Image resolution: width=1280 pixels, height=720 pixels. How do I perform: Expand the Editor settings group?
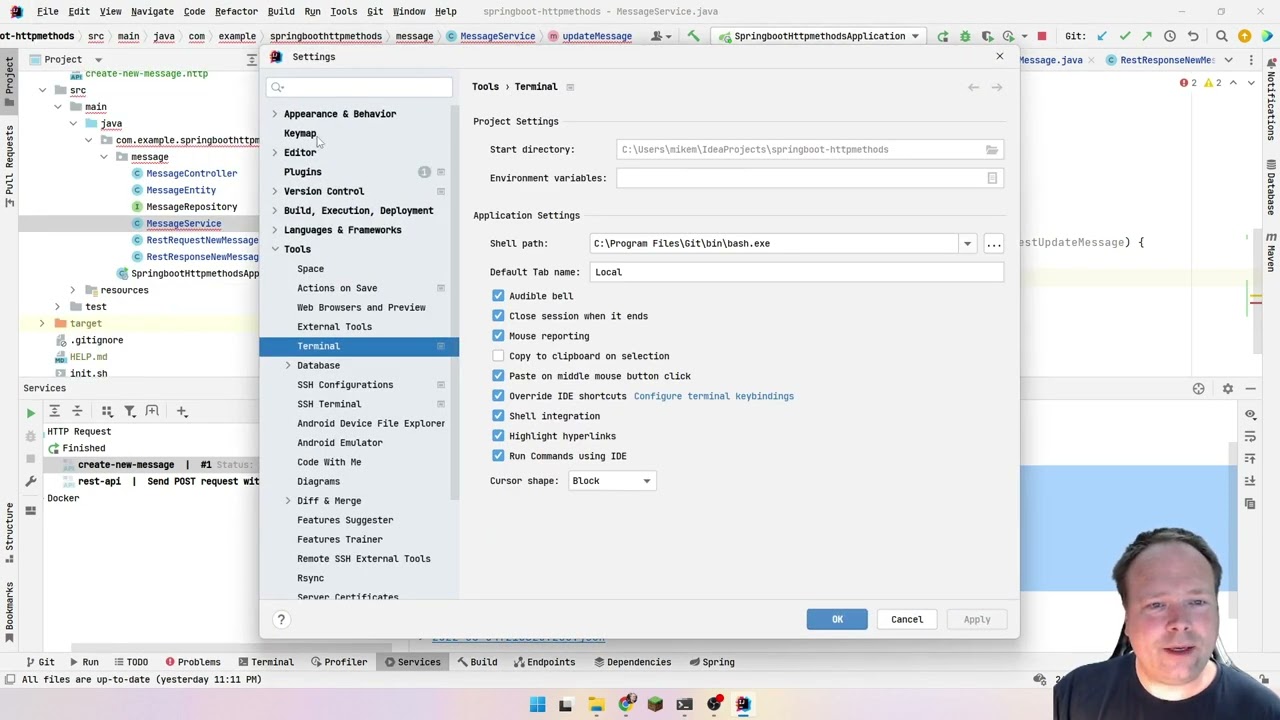[275, 153]
